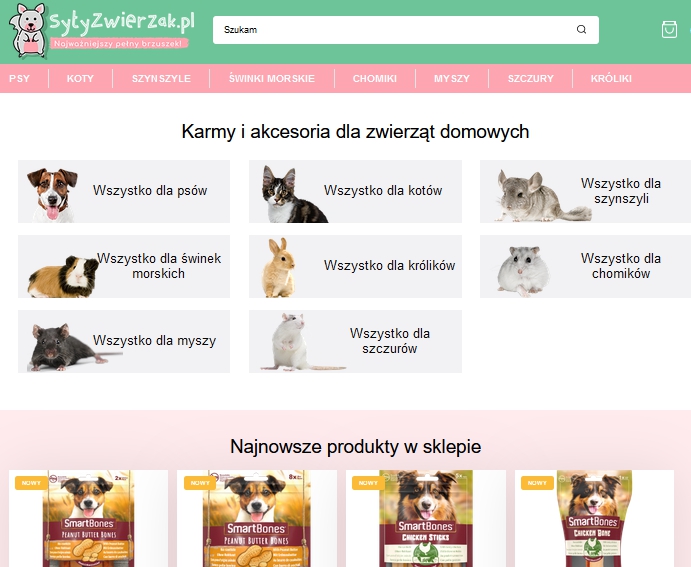Viewport: 691px width, 567px height.
Task: Click the search magnifier icon
Action: (582, 30)
